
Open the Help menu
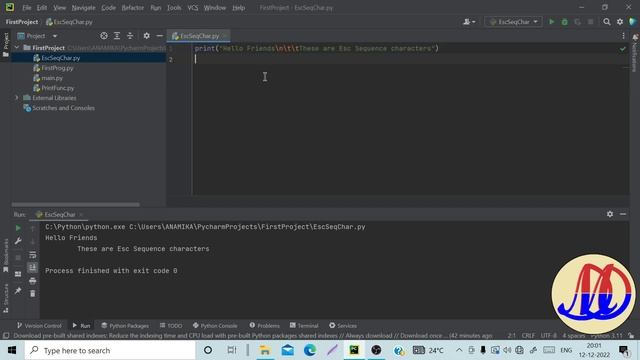coord(238,7)
